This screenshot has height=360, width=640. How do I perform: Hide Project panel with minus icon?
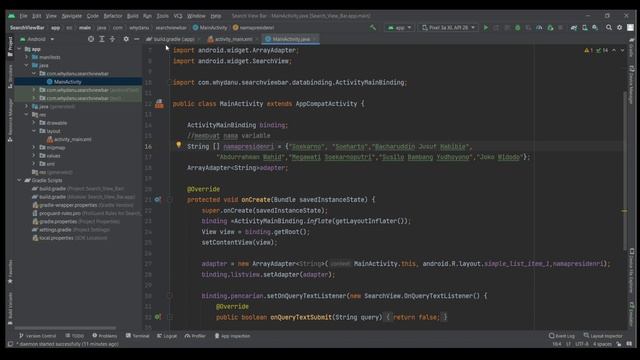[136, 39]
